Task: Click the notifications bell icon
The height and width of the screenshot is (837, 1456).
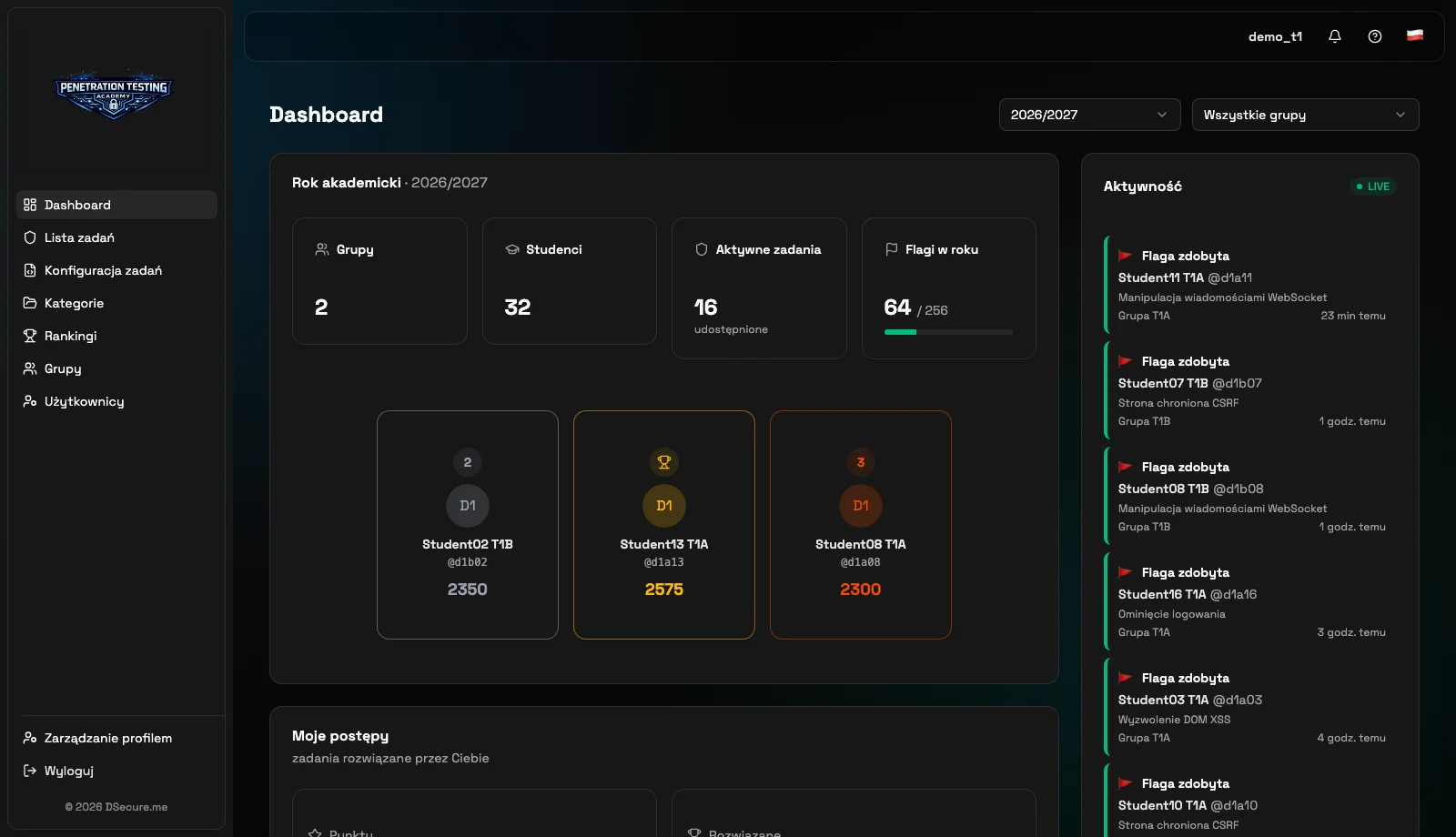Action: [x=1335, y=36]
